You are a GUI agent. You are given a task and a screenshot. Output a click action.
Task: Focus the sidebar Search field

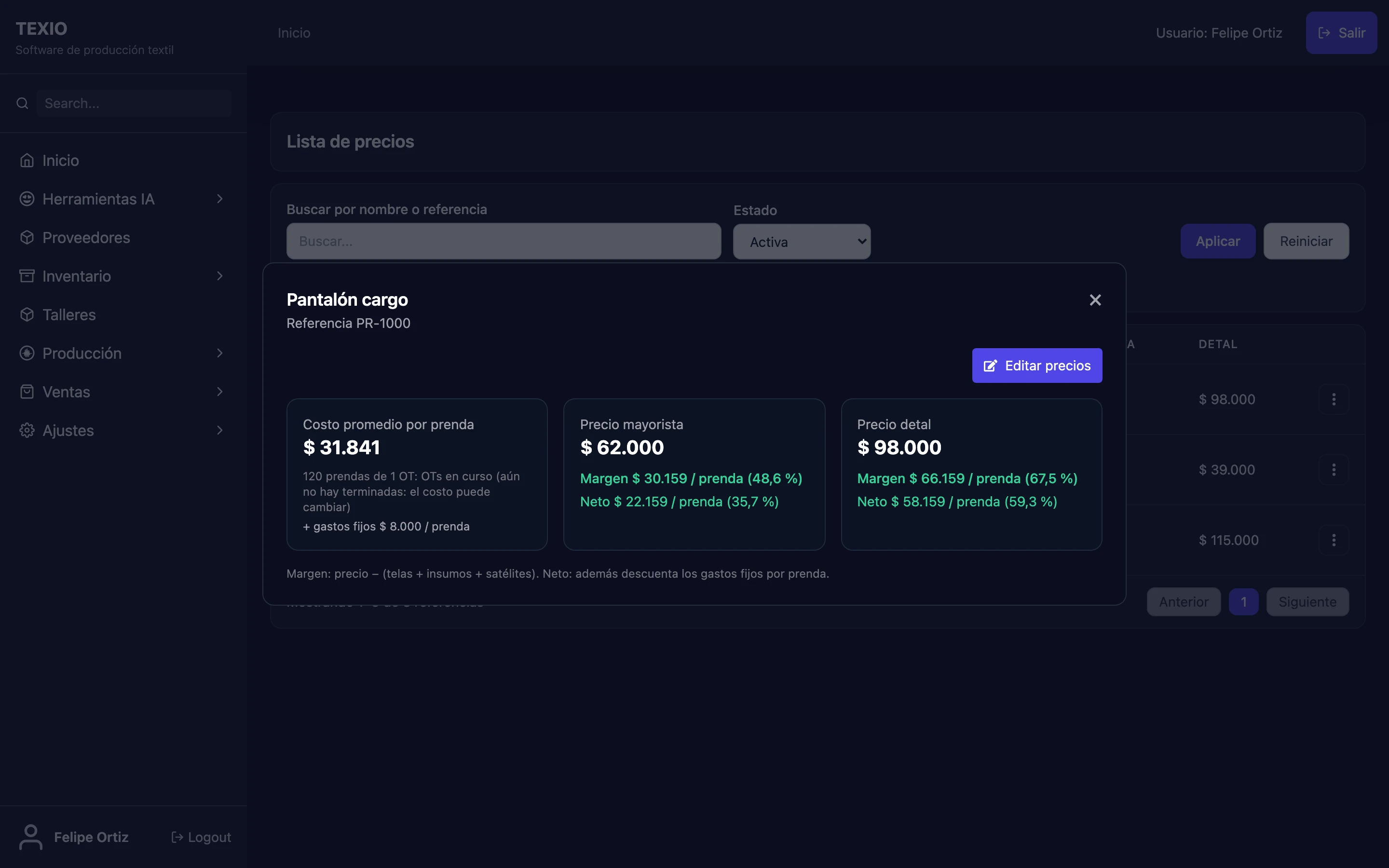click(134, 103)
